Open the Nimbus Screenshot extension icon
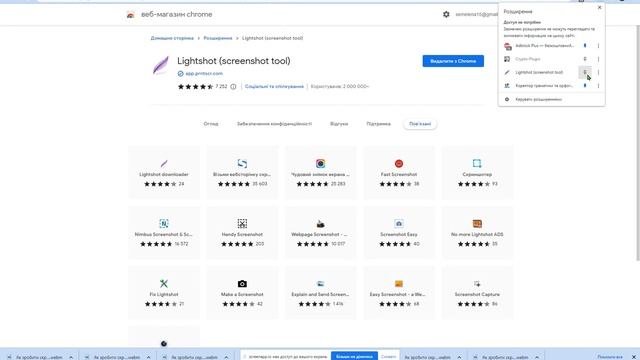Viewport: 640px width, 360px height. click(x=164, y=223)
